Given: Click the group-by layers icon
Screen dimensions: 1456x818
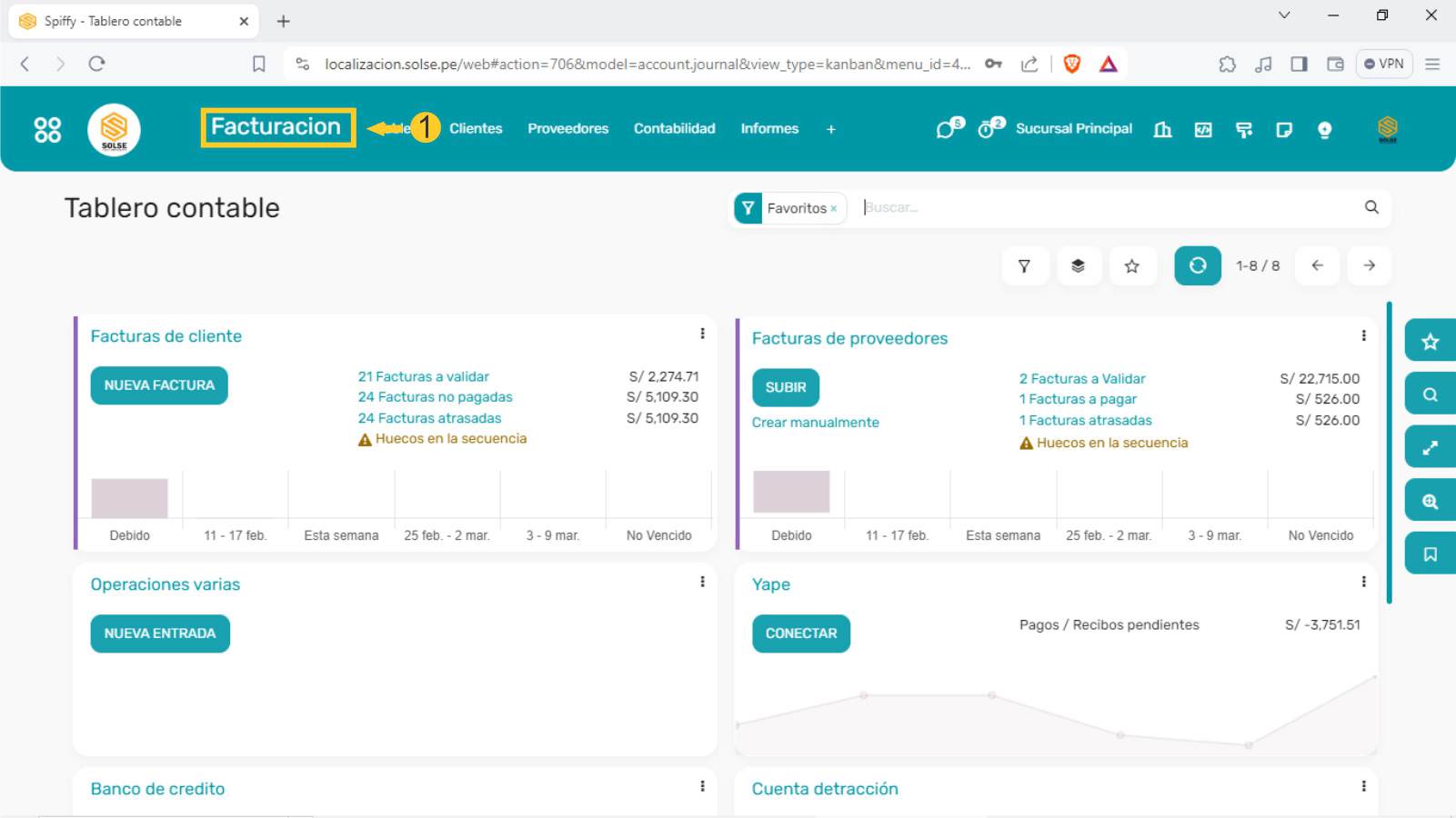Looking at the screenshot, I should 1078,266.
